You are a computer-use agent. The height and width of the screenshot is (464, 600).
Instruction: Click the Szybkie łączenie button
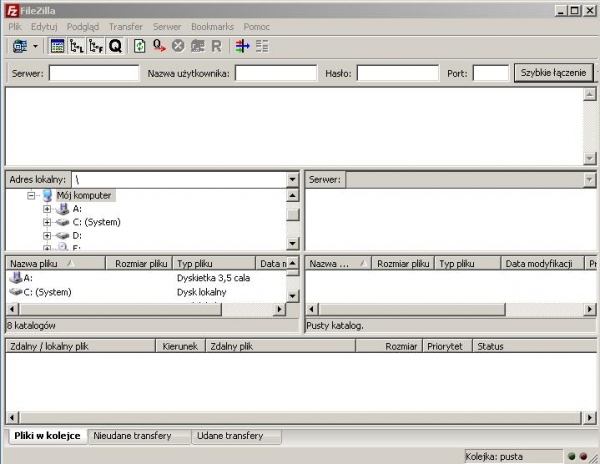(553, 73)
